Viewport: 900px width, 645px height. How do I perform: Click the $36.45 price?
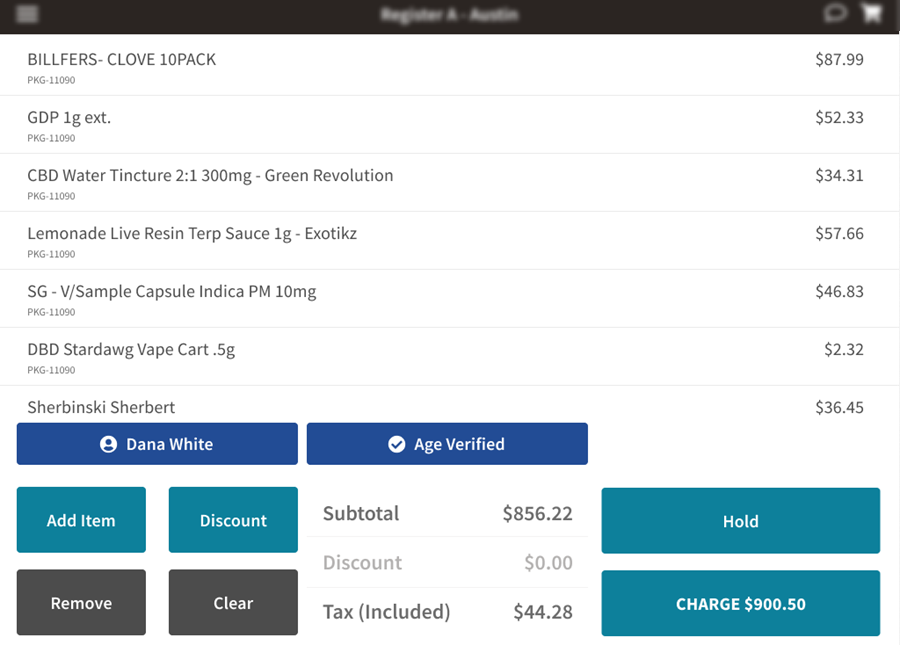click(x=839, y=407)
